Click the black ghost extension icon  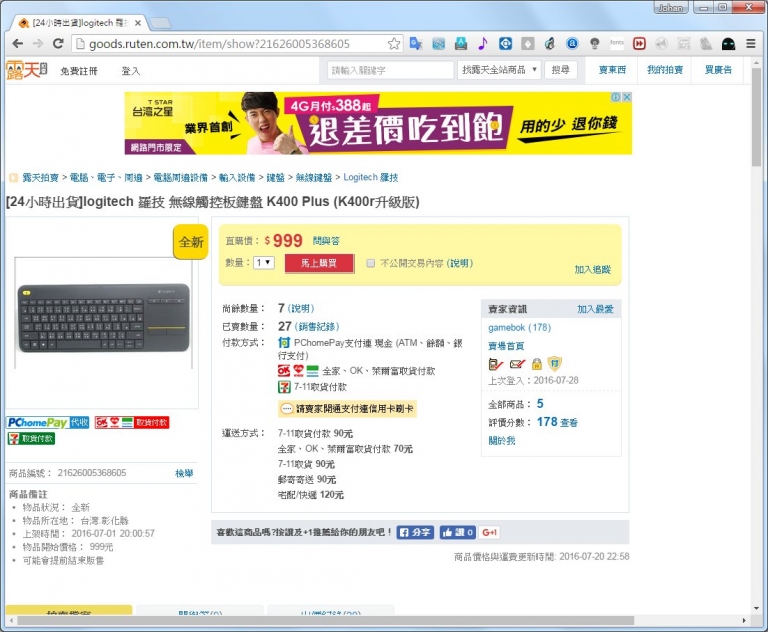click(x=728, y=44)
